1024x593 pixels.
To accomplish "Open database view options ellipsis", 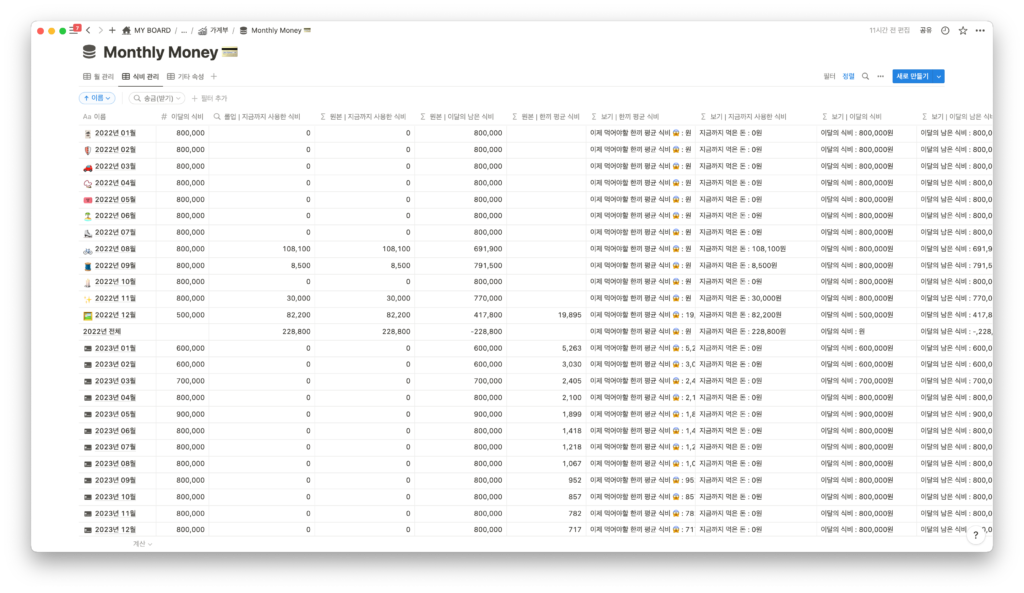I will pyautogui.click(x=880, y=76).
